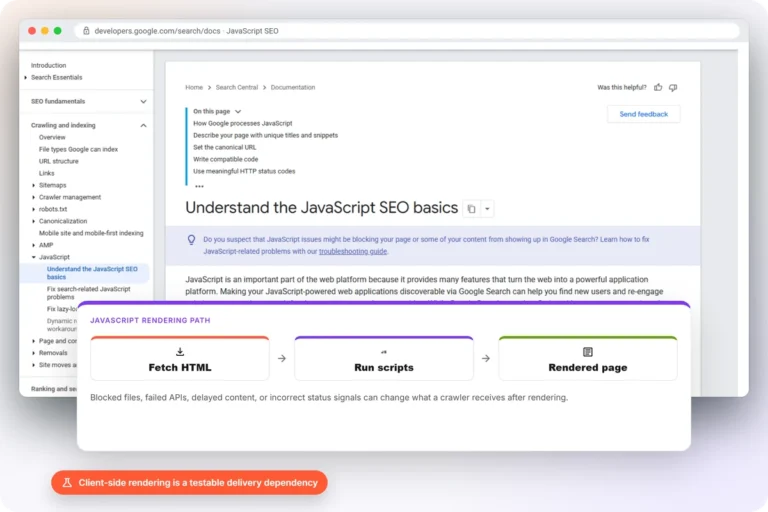Go to Documentation breadcrumb

click(293, 87)
